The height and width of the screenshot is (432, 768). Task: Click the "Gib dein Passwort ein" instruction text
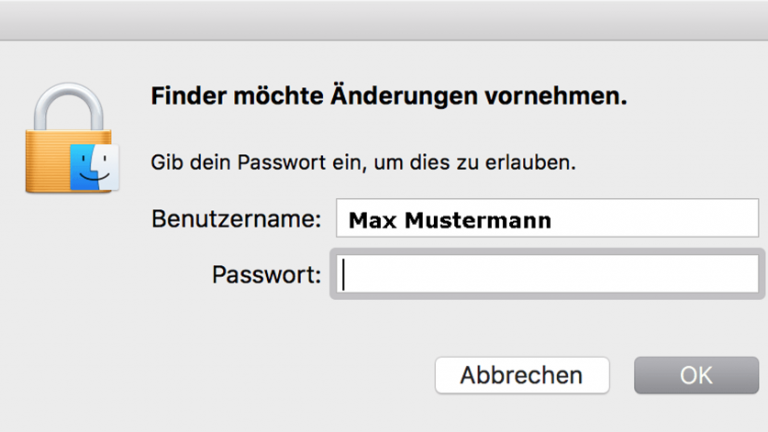[363, 162]
